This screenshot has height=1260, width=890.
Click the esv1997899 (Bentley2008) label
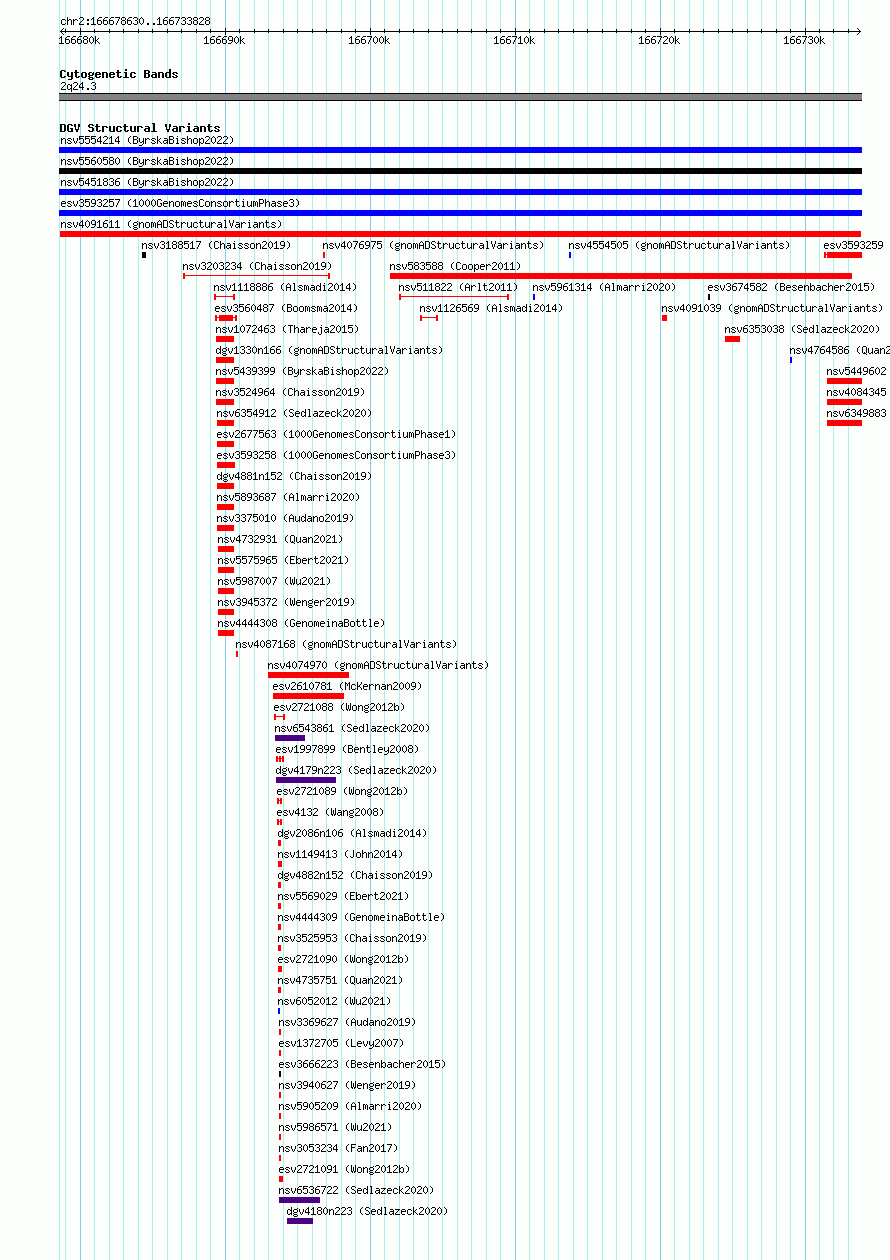[347, 749]
